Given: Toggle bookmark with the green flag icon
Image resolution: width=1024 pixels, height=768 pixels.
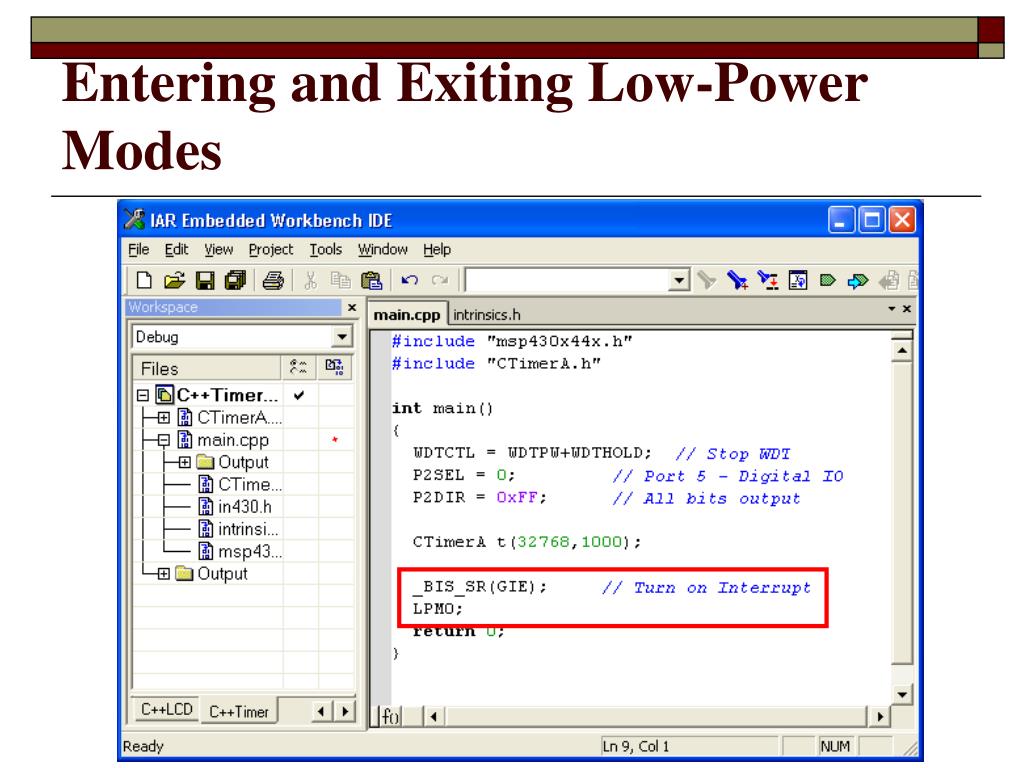Looking at the screenshot, I should 828,281.
